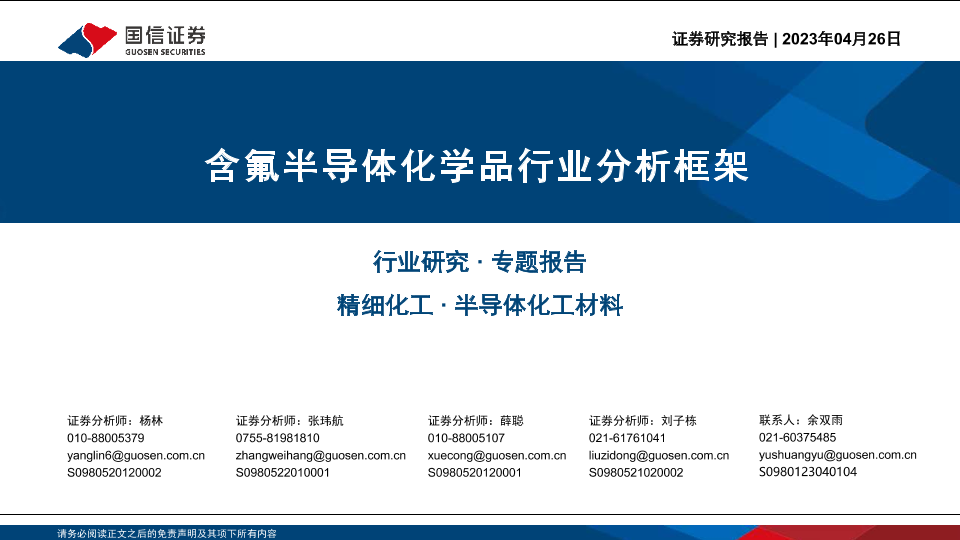Screen dimensions: 960x540
Task: Click the report date 2023年04月26日
Action: point(841,39)
